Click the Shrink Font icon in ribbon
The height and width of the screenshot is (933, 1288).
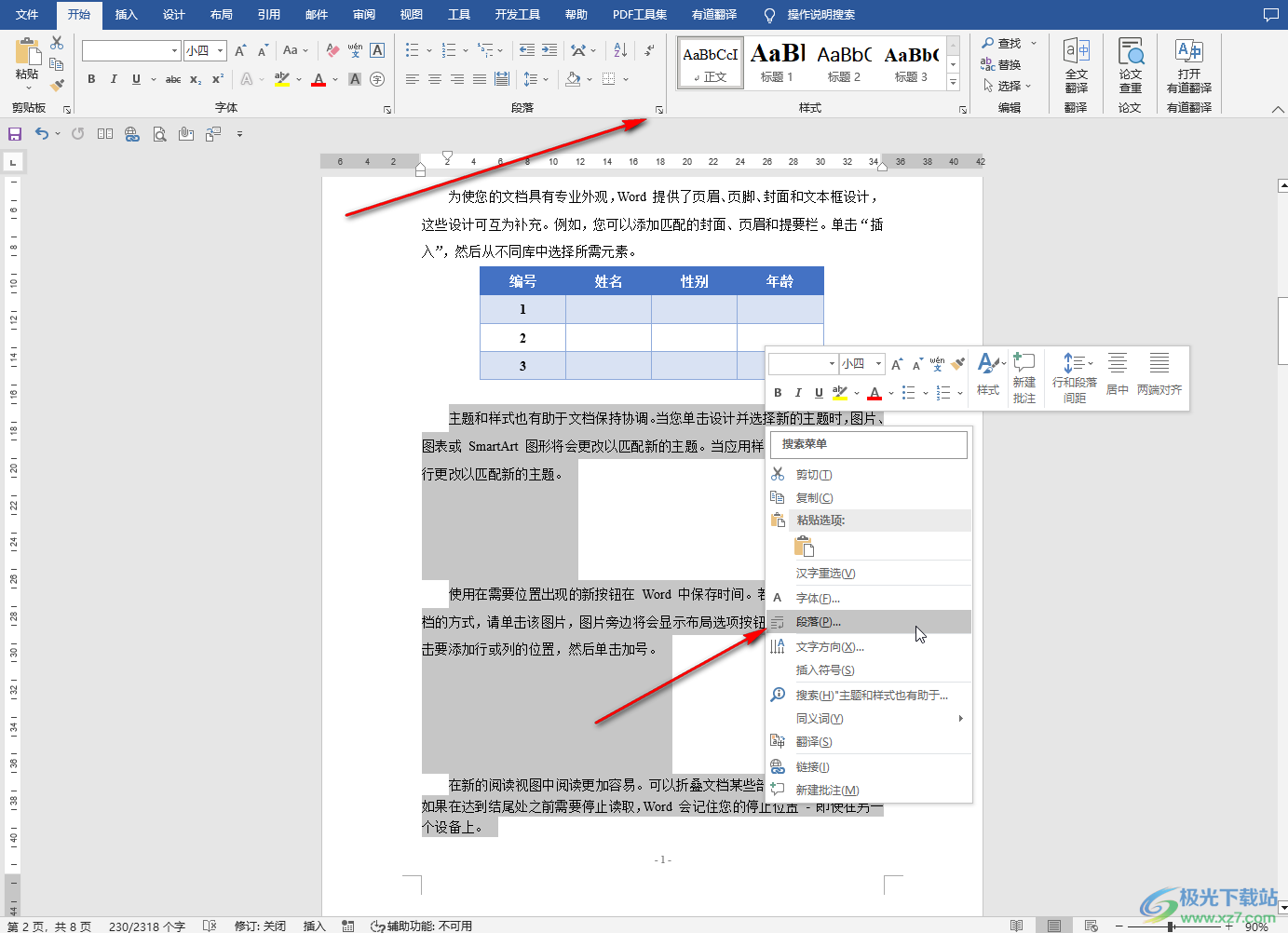263,50
